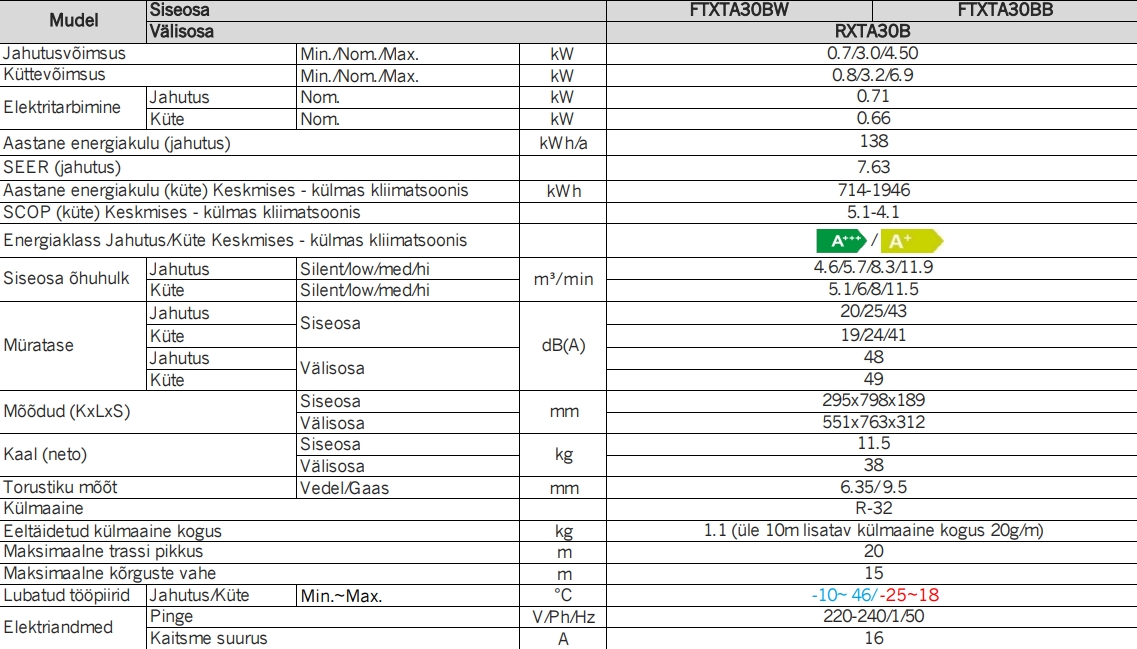Click the 20/25/43 noise level value

[873, 312]
